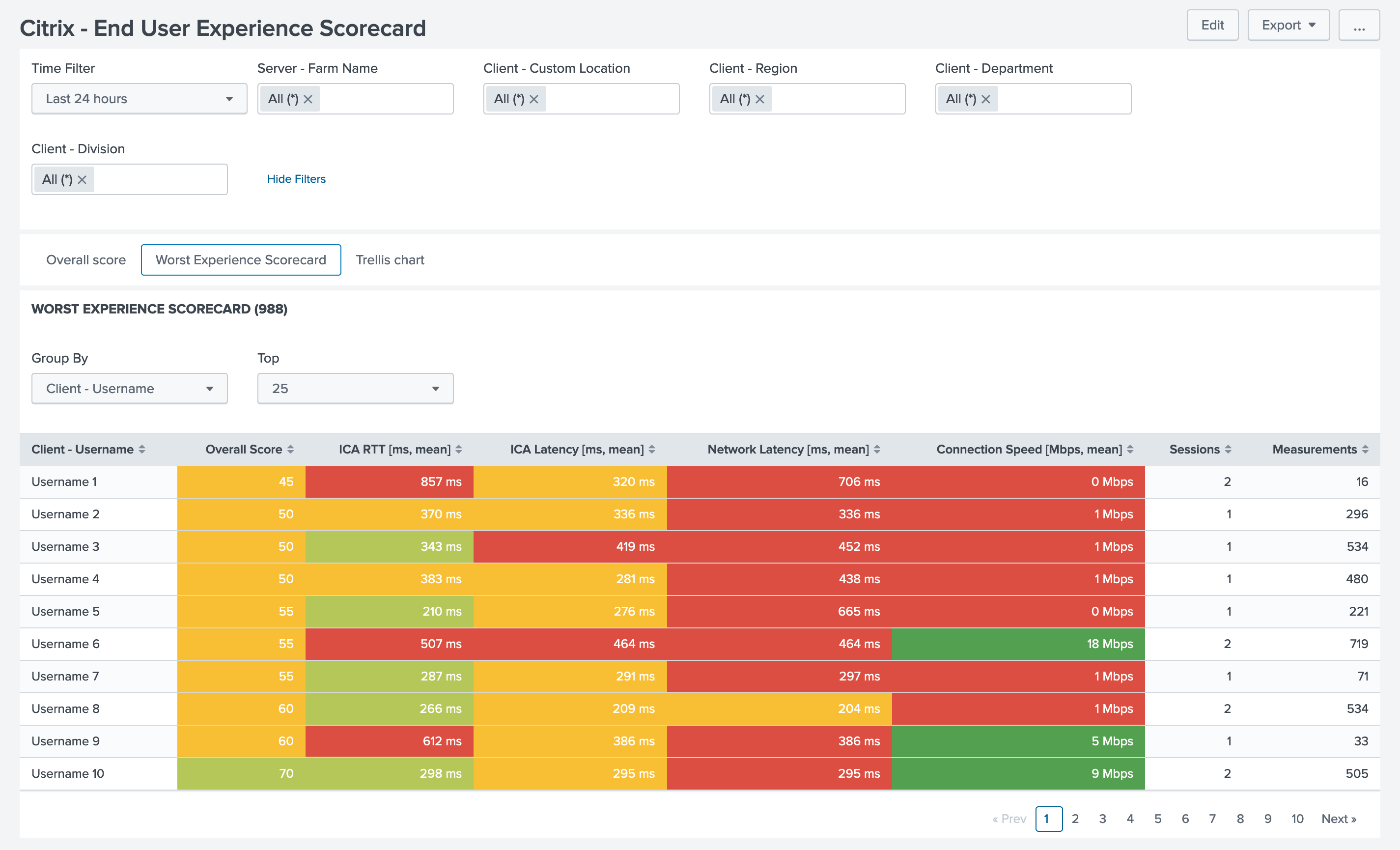Open the more actions ellipsis menu
The image size is (1400, 850).
tap(1359, 25)
